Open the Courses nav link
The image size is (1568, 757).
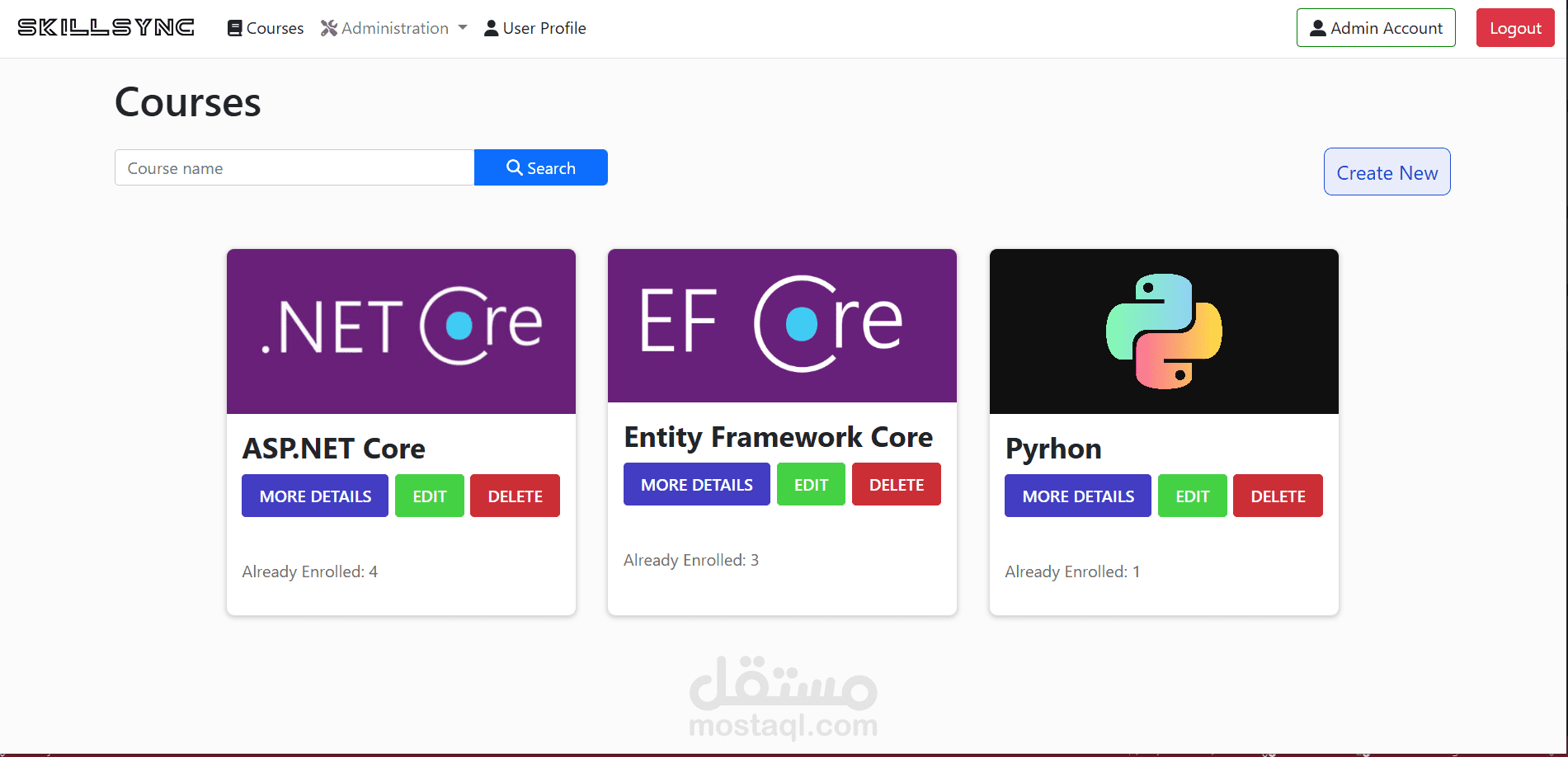(266, 28)
